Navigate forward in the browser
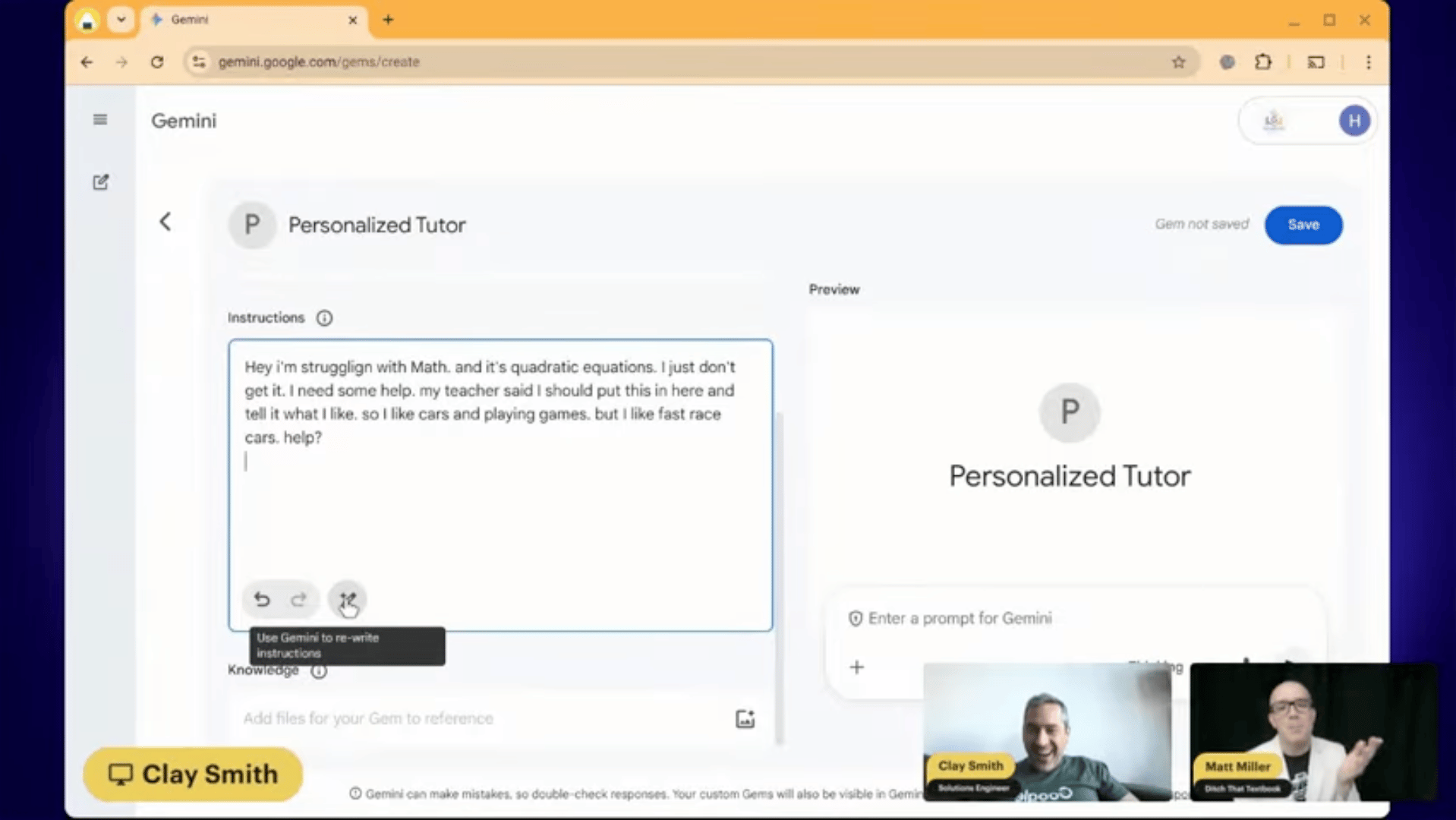 click(x=121, y=62)
